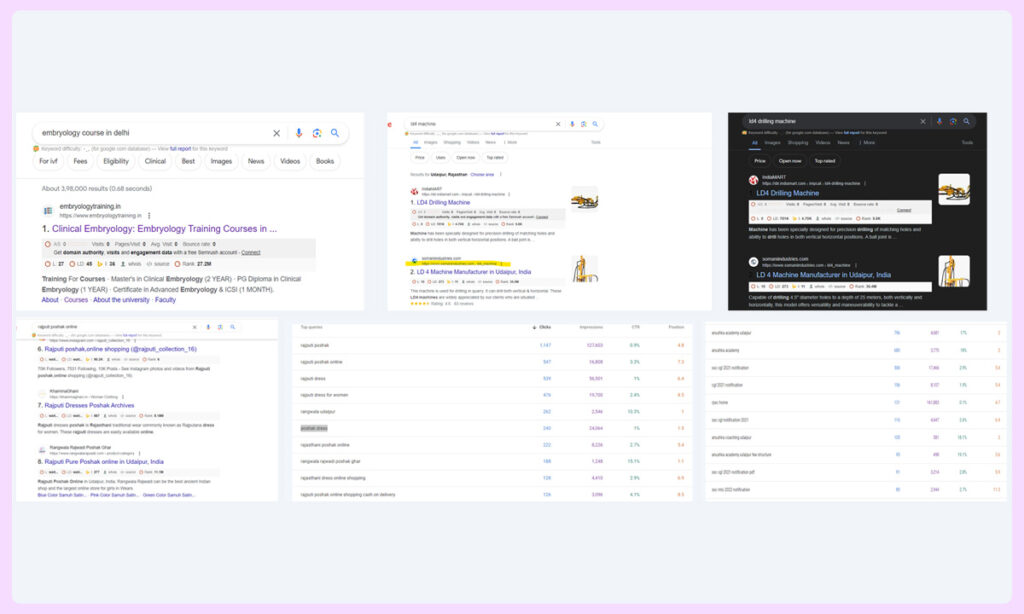Screen dimensions: 1024x614
Task: Select the 'Fees' filter chip
Action: (x=80, y=161)
